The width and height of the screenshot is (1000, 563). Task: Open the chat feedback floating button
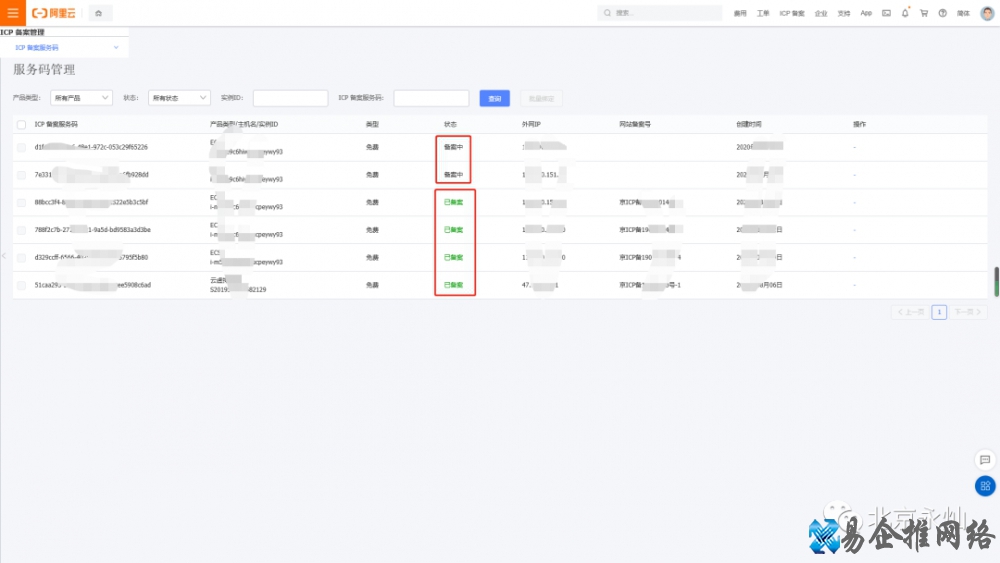coord(985,460)
